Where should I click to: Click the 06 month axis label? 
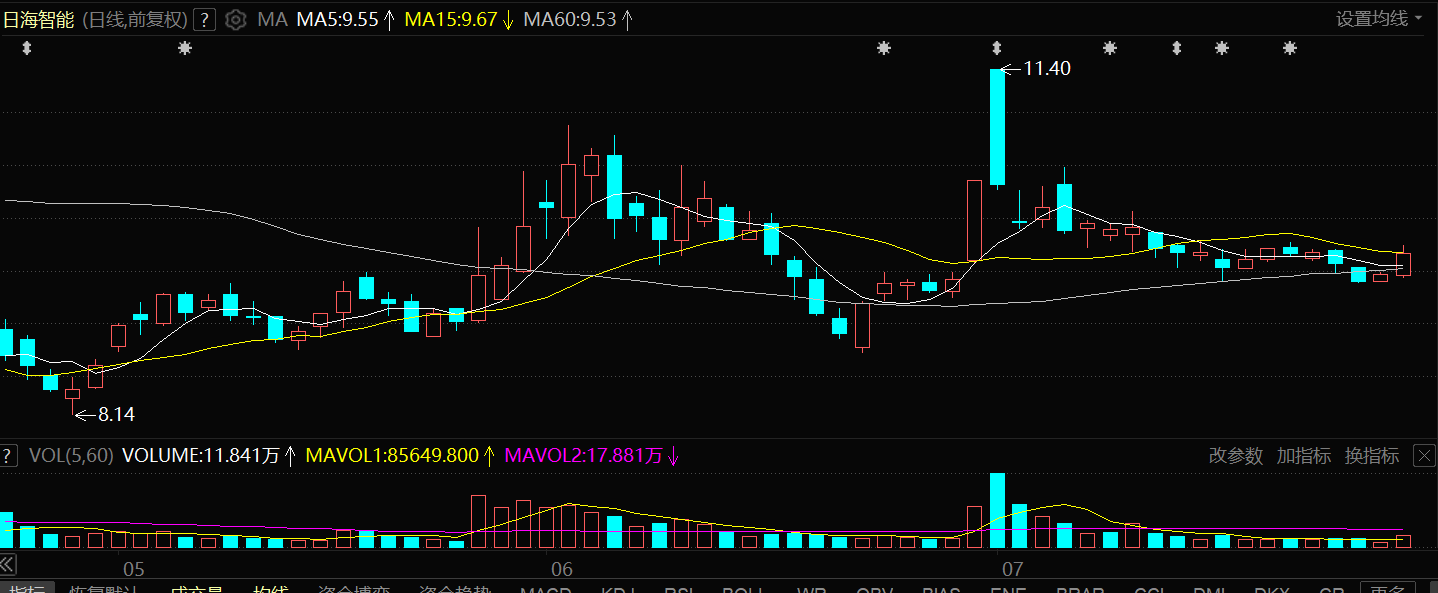coord(561,570)
